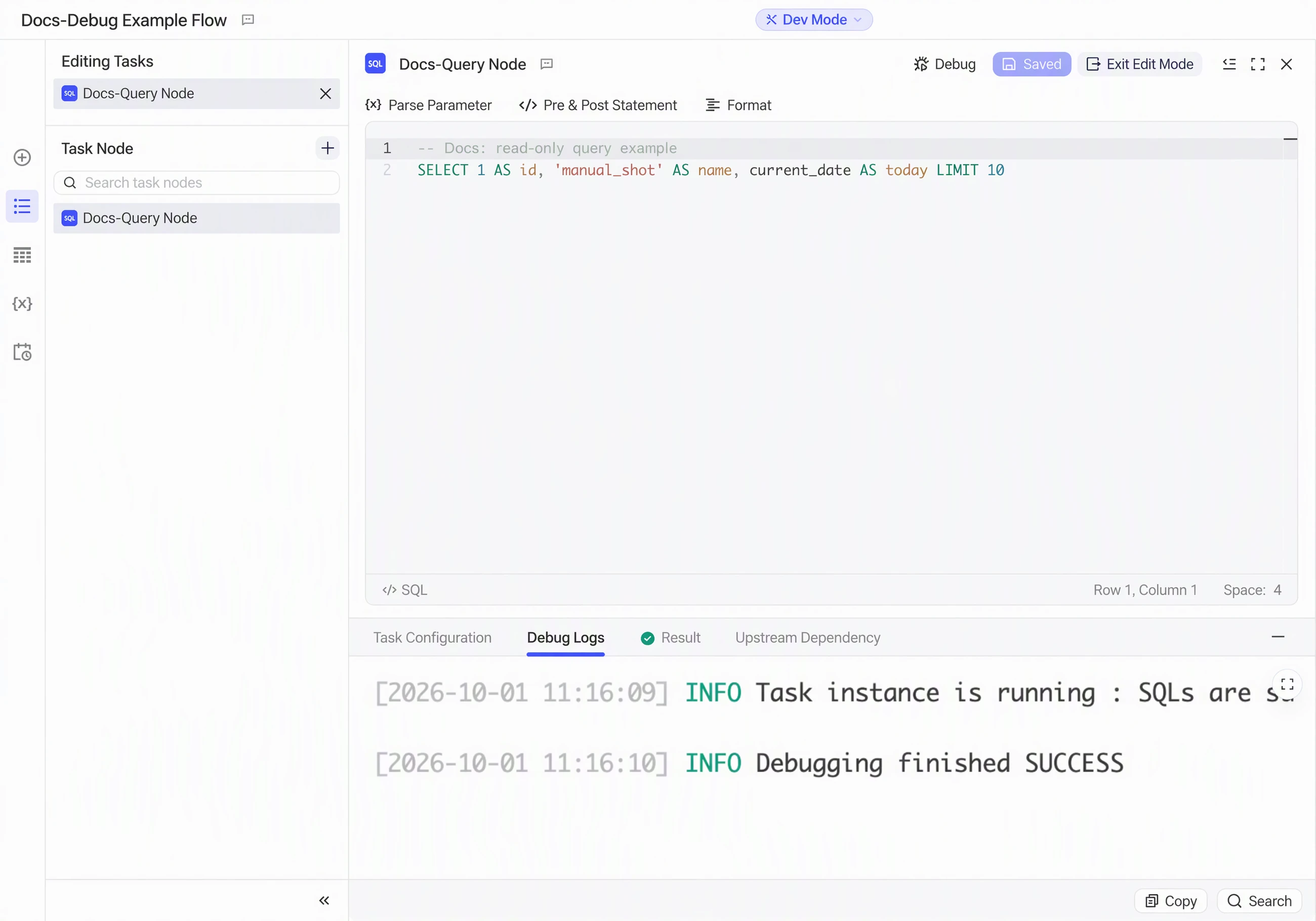
Task: Close the Docs-Query Node editing task
Action: pyautogui.click(x=325, y=94)
